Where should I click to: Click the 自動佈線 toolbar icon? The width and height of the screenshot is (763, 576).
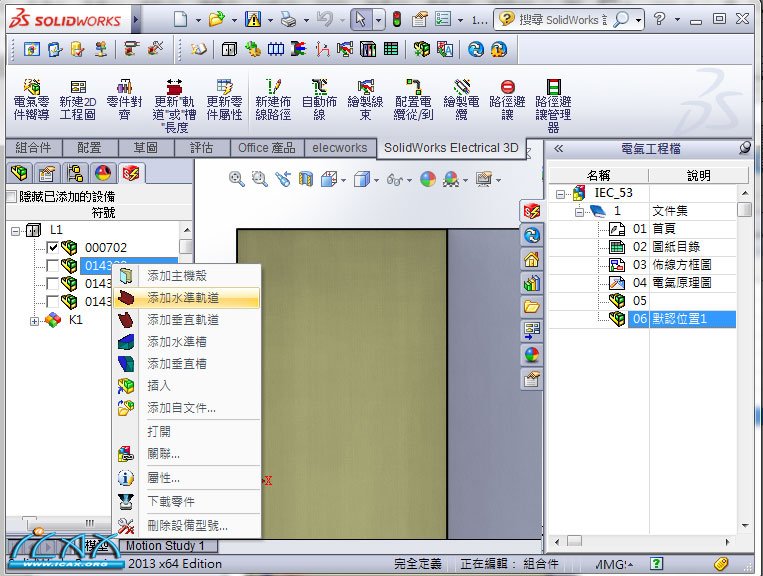[319, 100]
